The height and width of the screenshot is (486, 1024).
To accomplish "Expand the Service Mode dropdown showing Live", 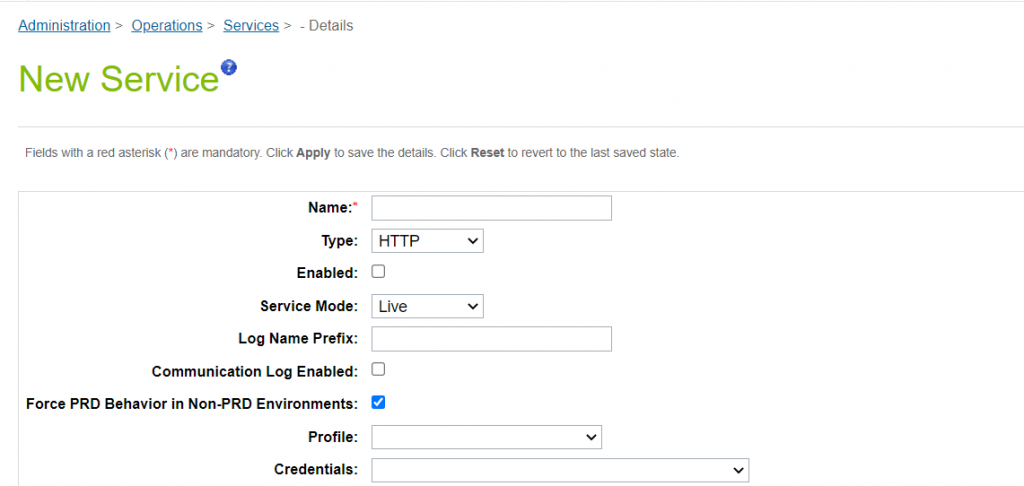I will [x=427, y=306].
